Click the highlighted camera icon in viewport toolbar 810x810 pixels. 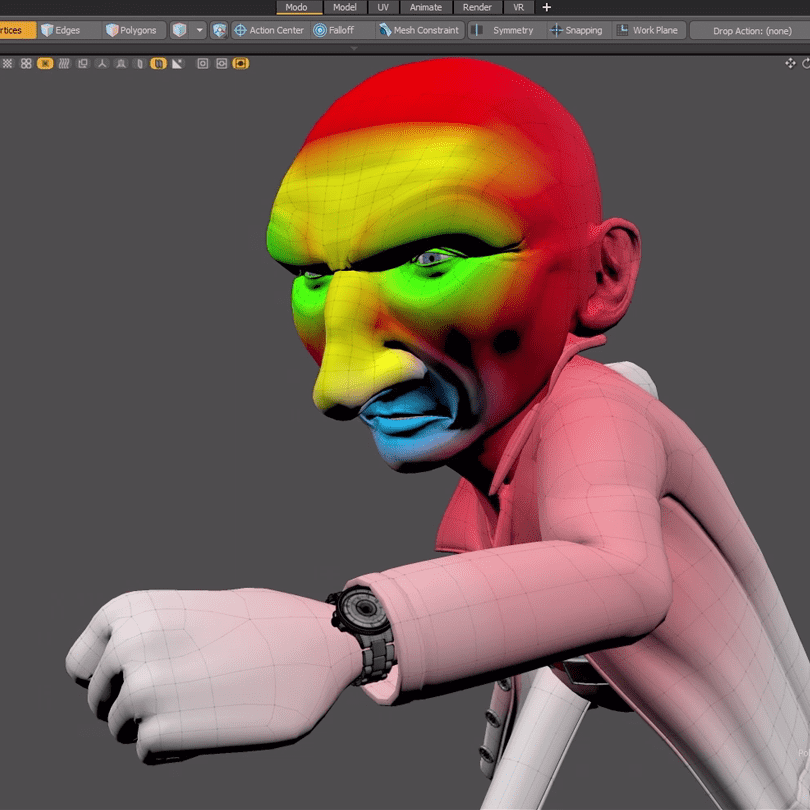[241, 63]
